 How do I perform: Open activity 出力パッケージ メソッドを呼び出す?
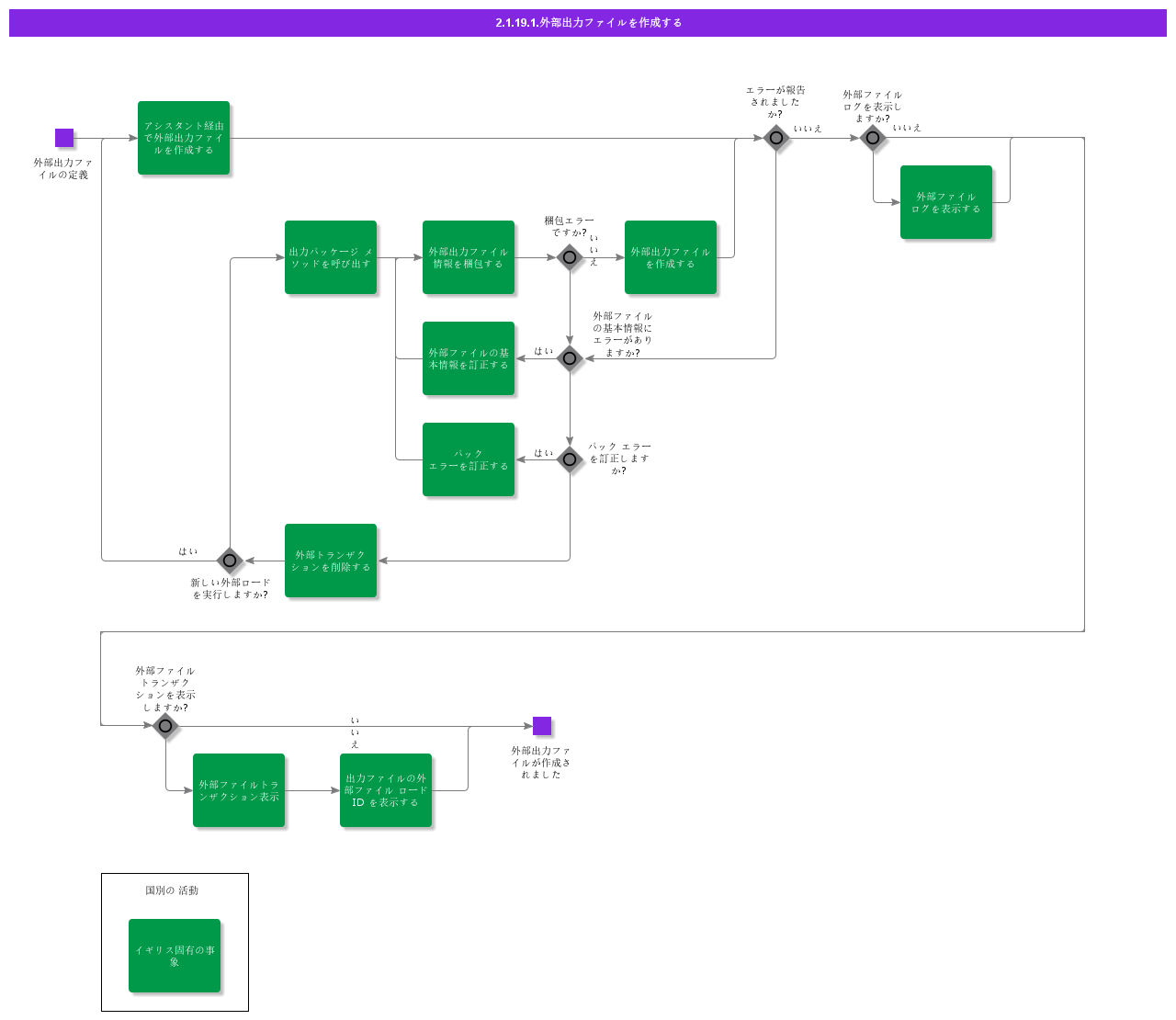point(331,257)
